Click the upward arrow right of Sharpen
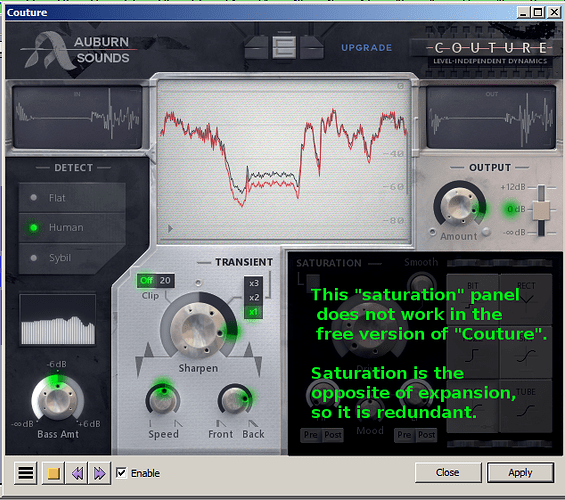Screen dimensions: 565x500 [248, 350]
